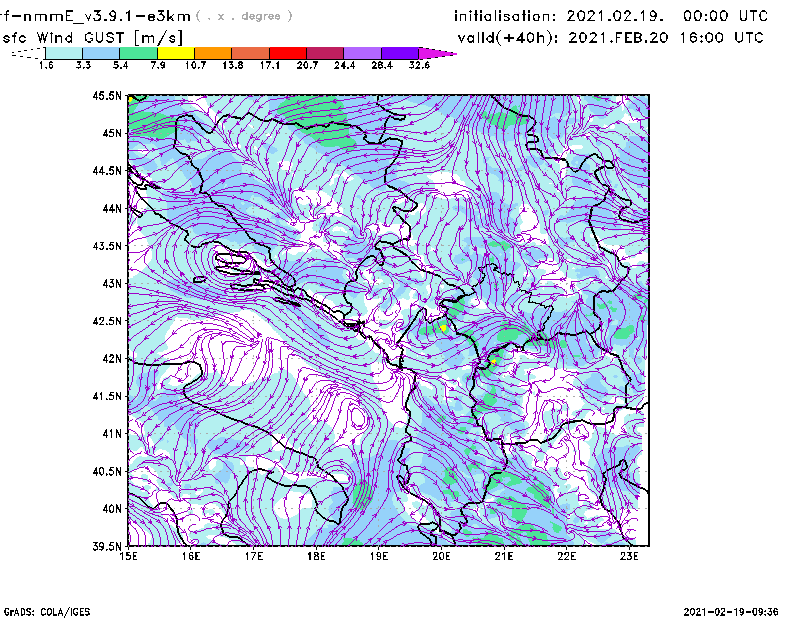
Task: Click the coral 13.8–17.1 legend swatch
Action: pos(250,53)
